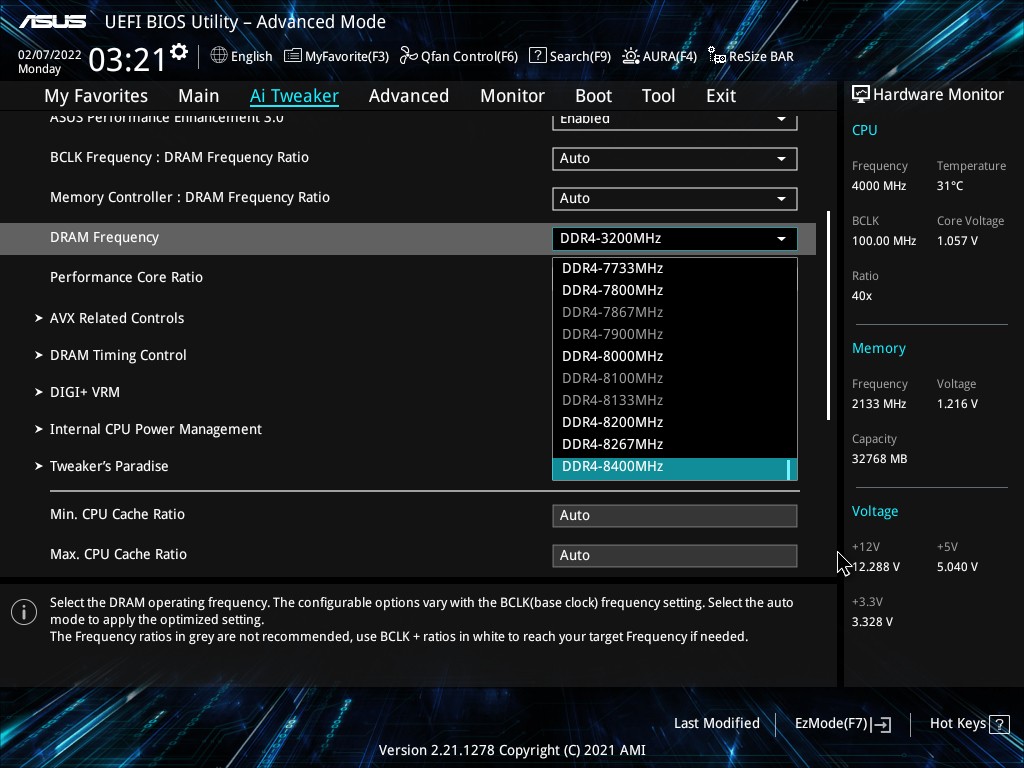Open the Advanced tab

tap(408, 96)
